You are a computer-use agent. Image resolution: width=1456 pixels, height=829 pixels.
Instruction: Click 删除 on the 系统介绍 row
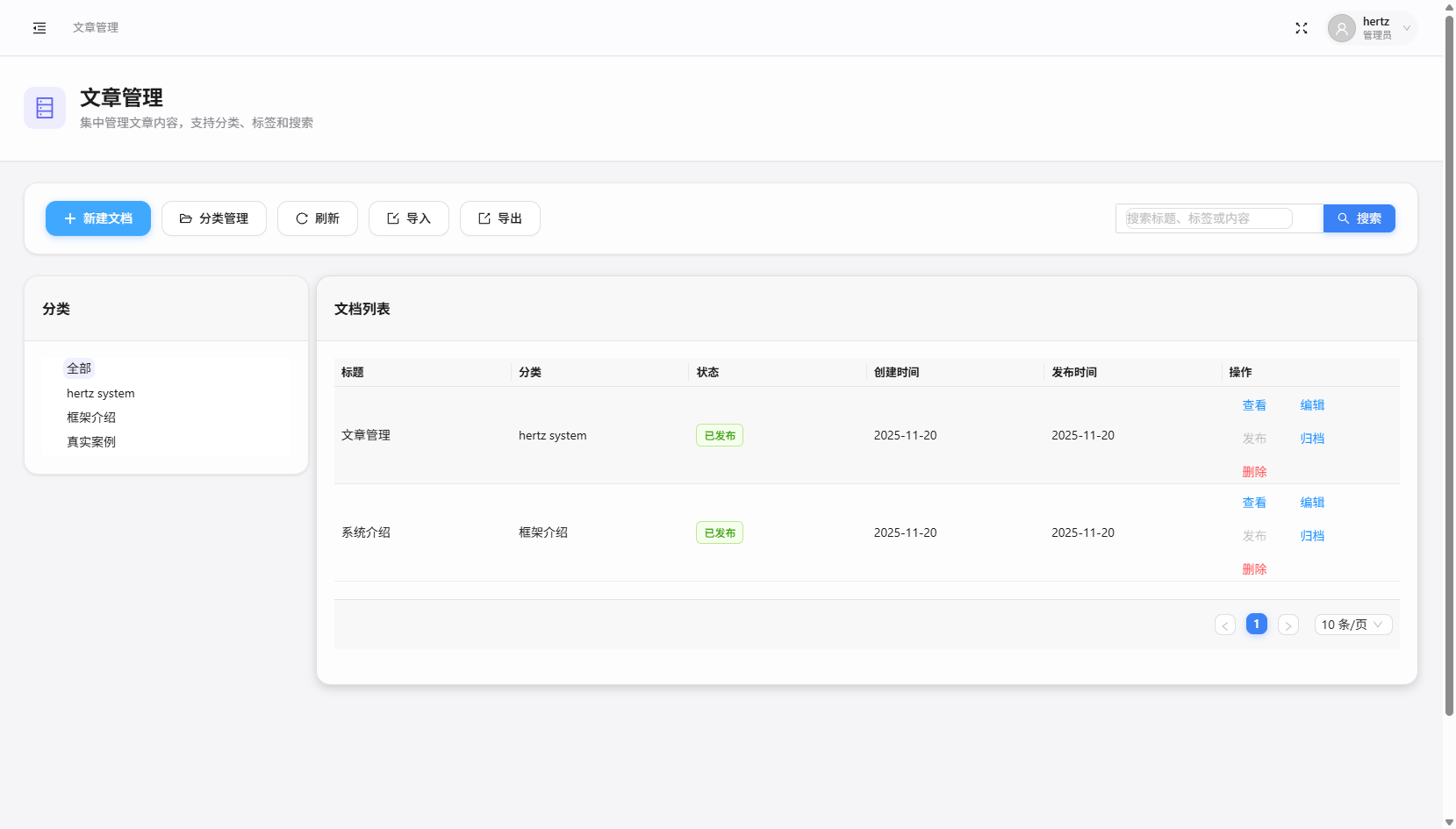[1255, 568]
